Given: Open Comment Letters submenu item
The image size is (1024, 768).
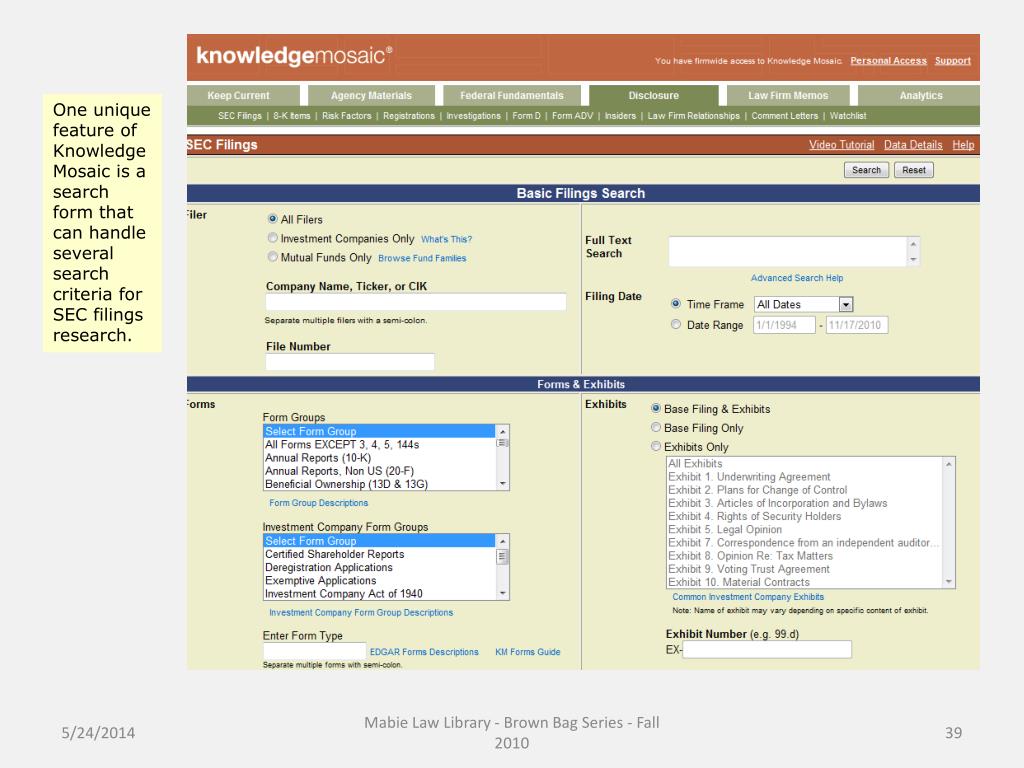Looking at the screenshot, I should point(784,116).
